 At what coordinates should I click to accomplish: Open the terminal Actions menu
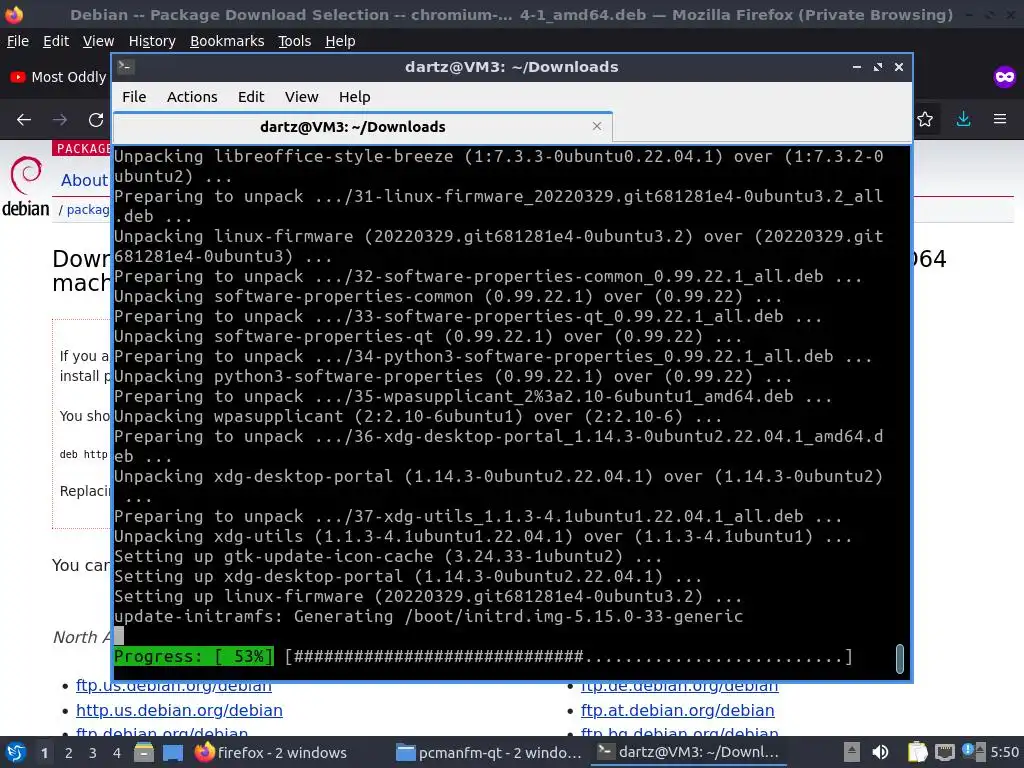pyautogui.click(x=192, y=97)
